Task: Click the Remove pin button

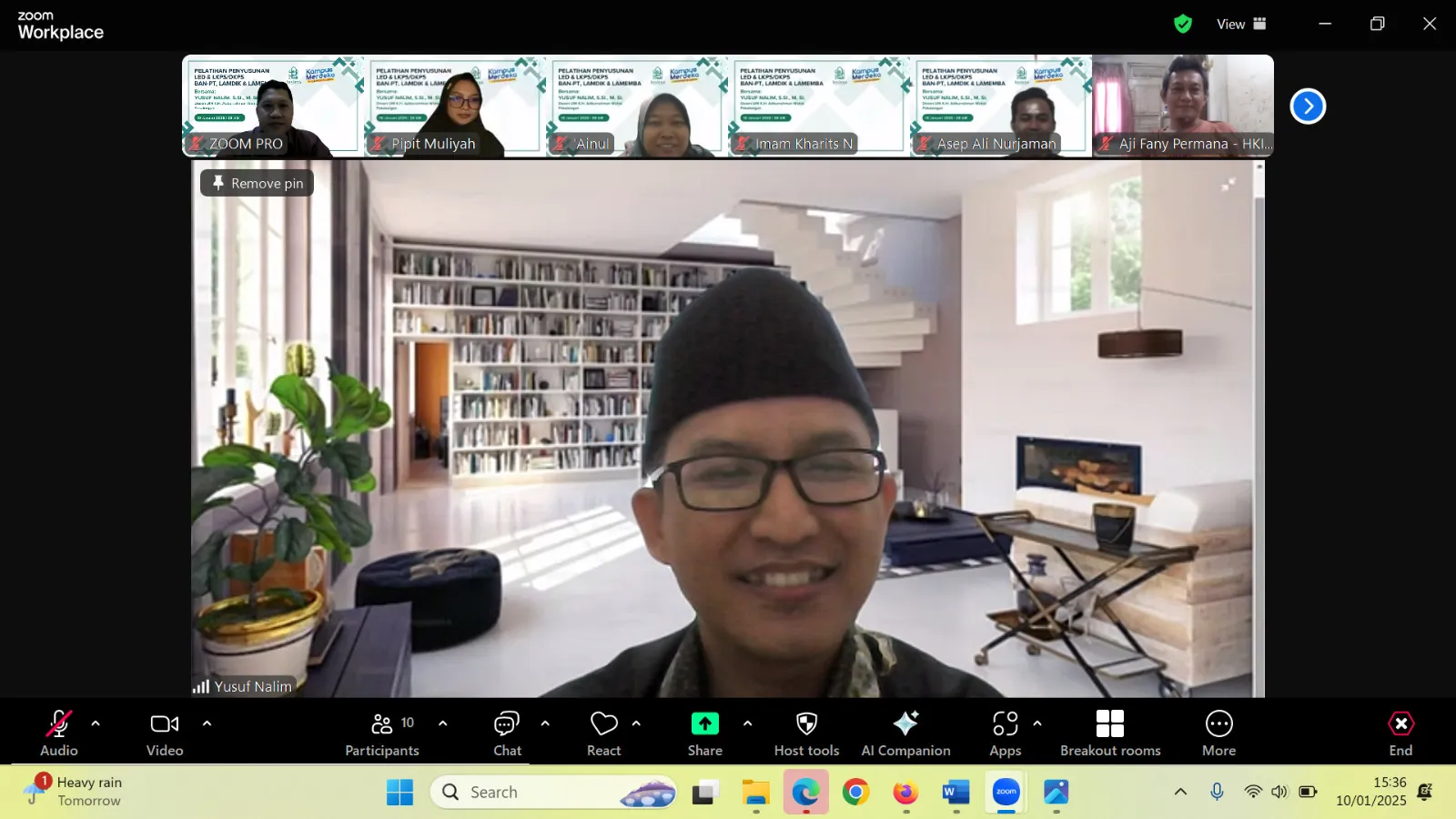Action: [x=258, y=183]
